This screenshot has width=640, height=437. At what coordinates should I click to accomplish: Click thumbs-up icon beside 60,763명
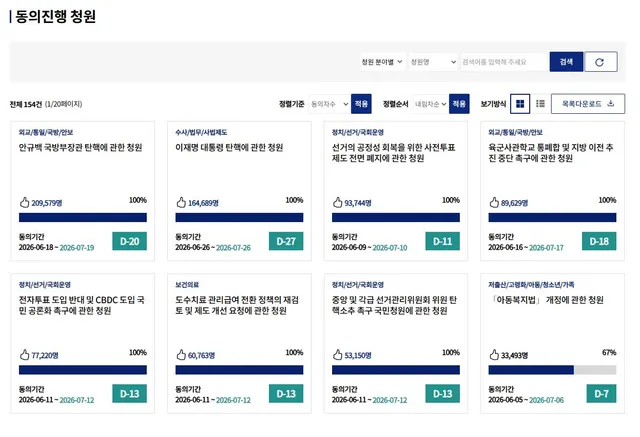tap(181, 355)
